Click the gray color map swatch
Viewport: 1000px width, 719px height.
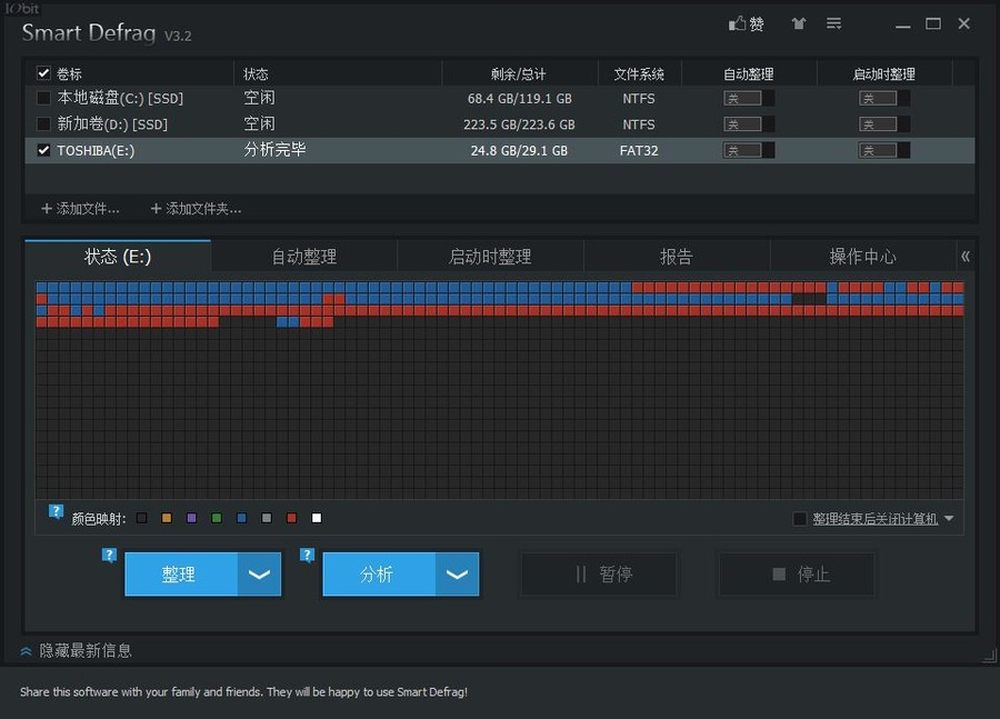click(x=267, y=518)
